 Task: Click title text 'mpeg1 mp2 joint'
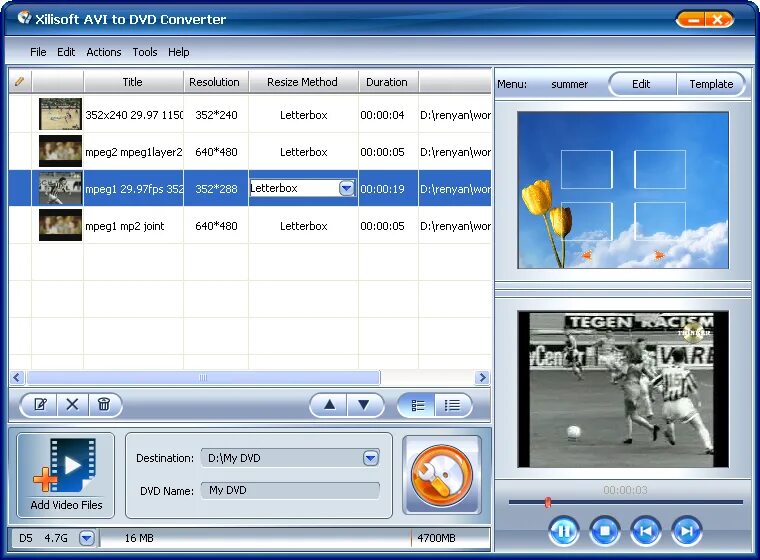click(125, 226)
